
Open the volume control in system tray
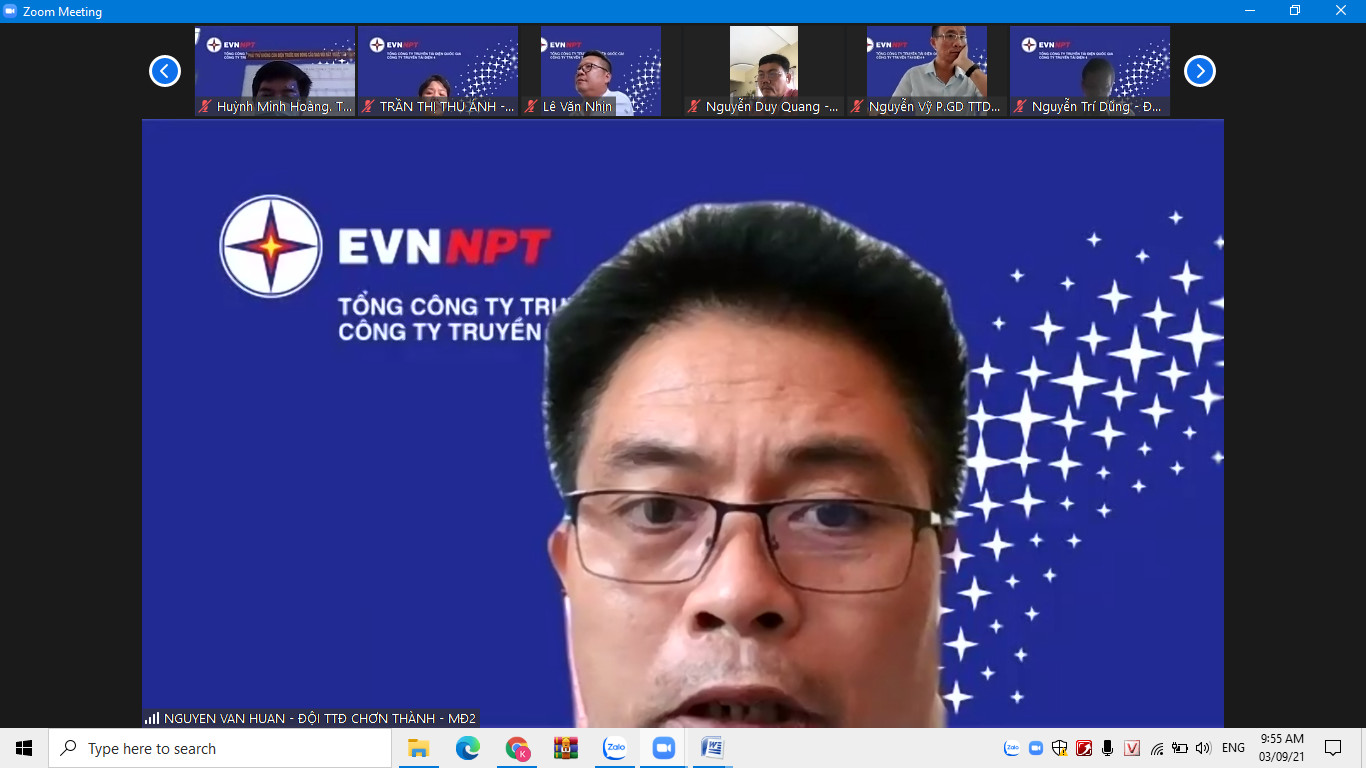pos(1202,748)
